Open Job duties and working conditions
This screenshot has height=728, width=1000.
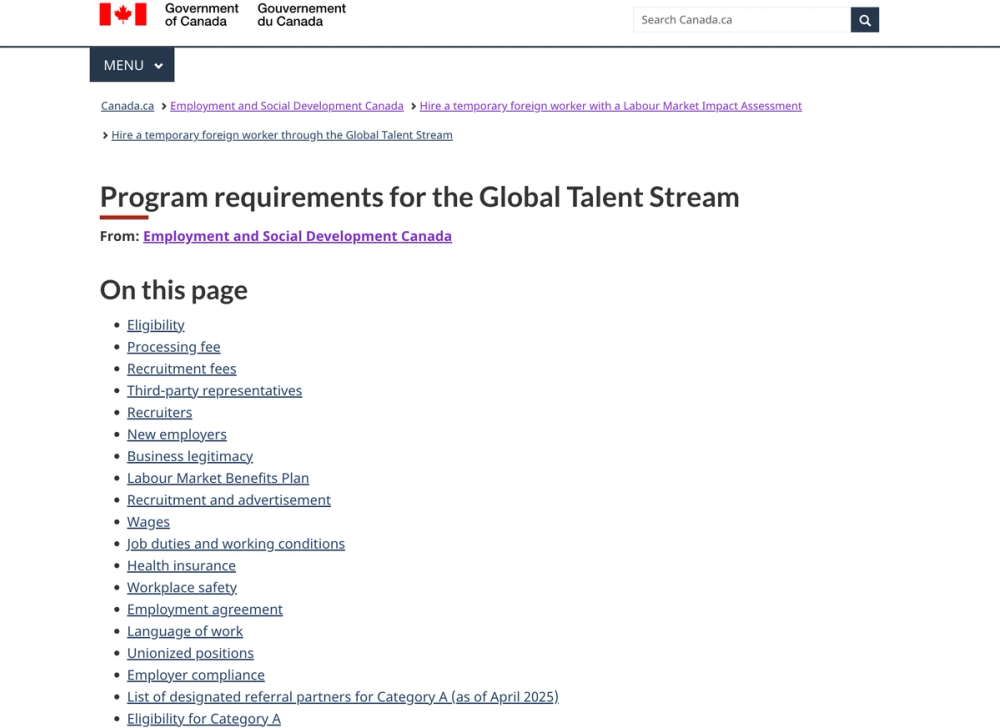tap(235, 544)
